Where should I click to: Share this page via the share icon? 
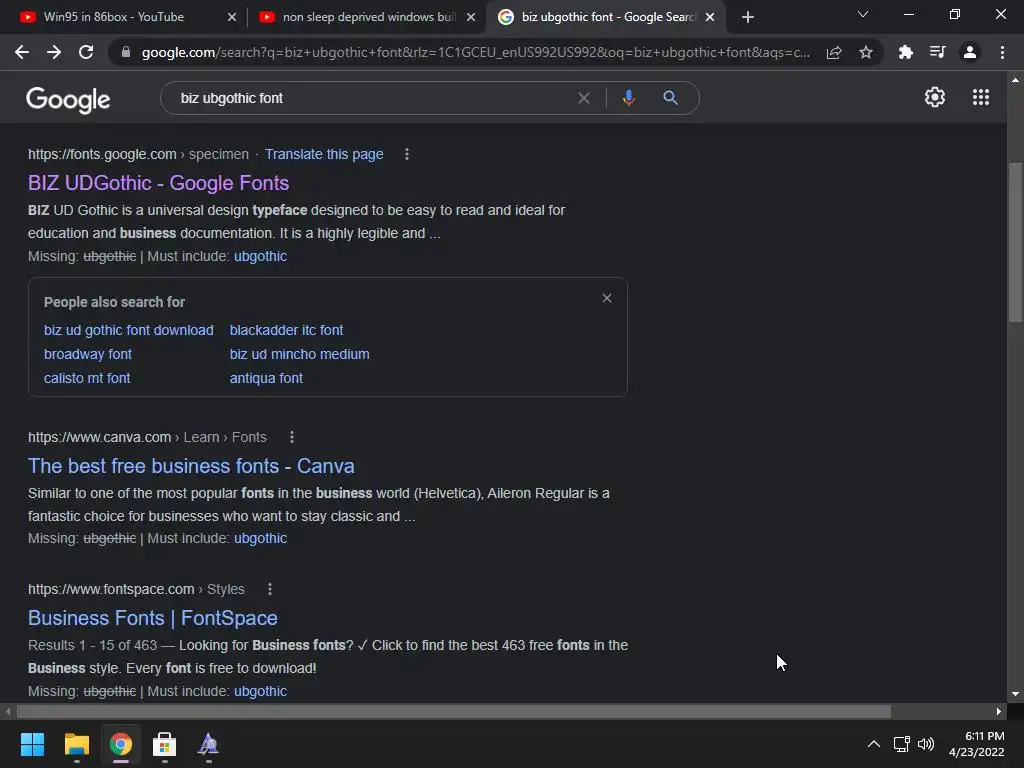(x=834, y=52)
